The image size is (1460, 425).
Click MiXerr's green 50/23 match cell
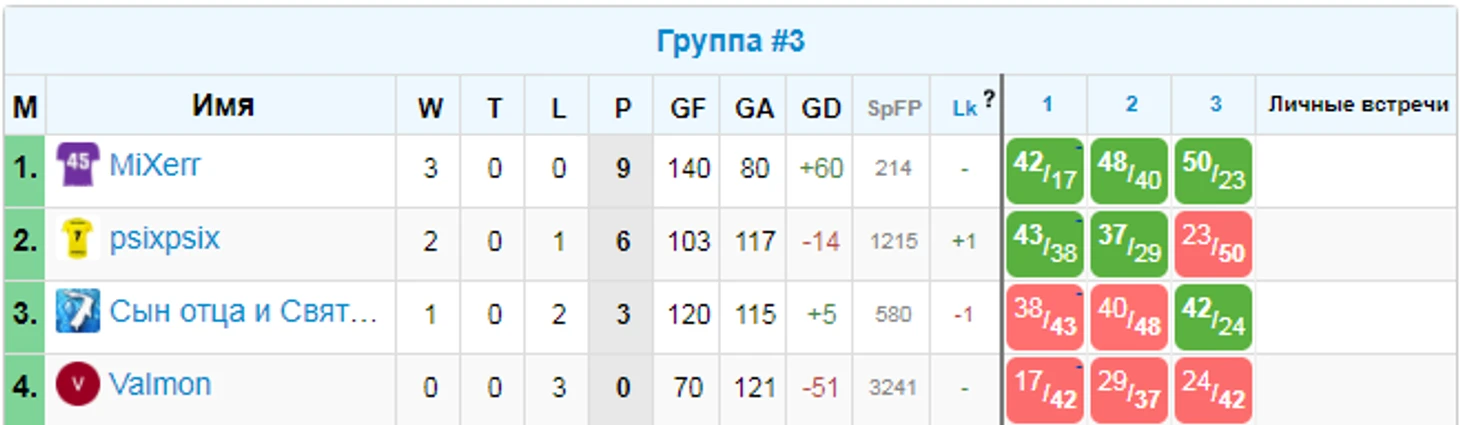[x=1213, y=171]
